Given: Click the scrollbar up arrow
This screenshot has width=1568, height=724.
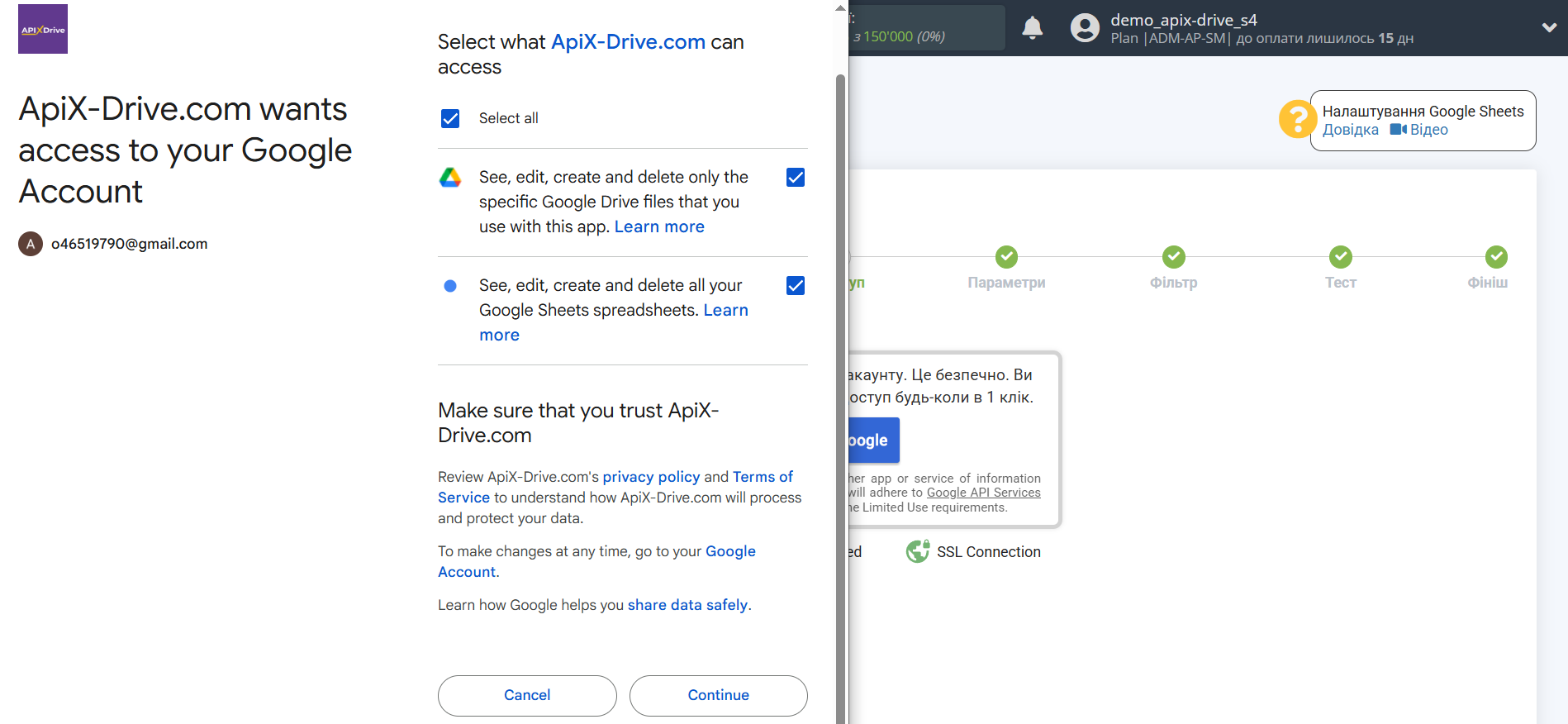Looking at the screenshot, I should [x=841, y=8].
